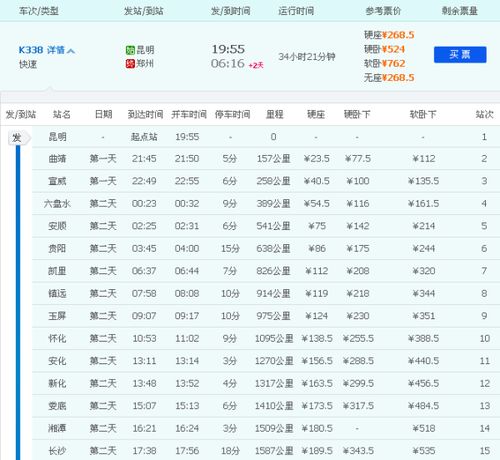Click station name 曲靖
The image size is (500, 460).
(x=57, y=159)
